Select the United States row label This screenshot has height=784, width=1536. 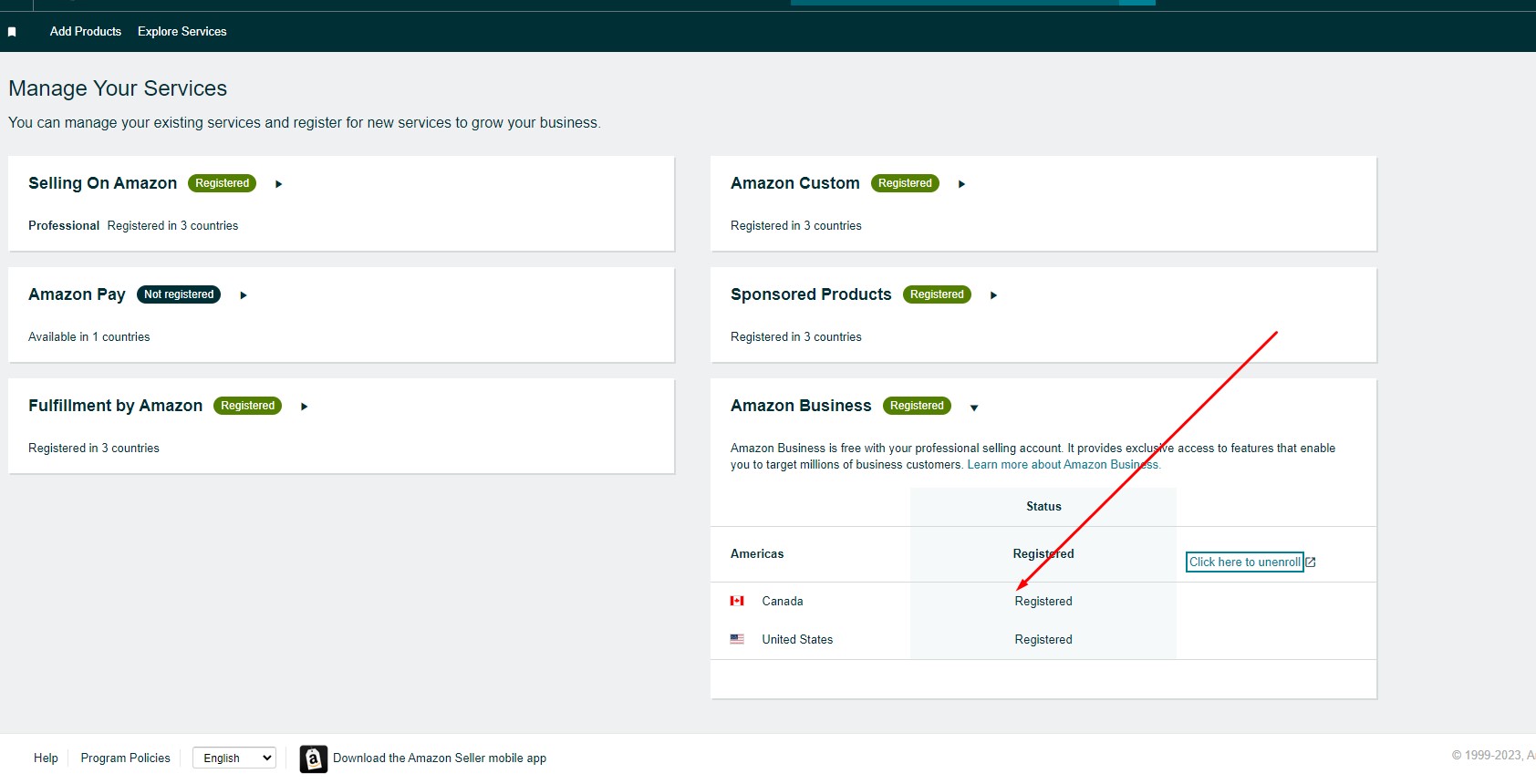[797, 640]
